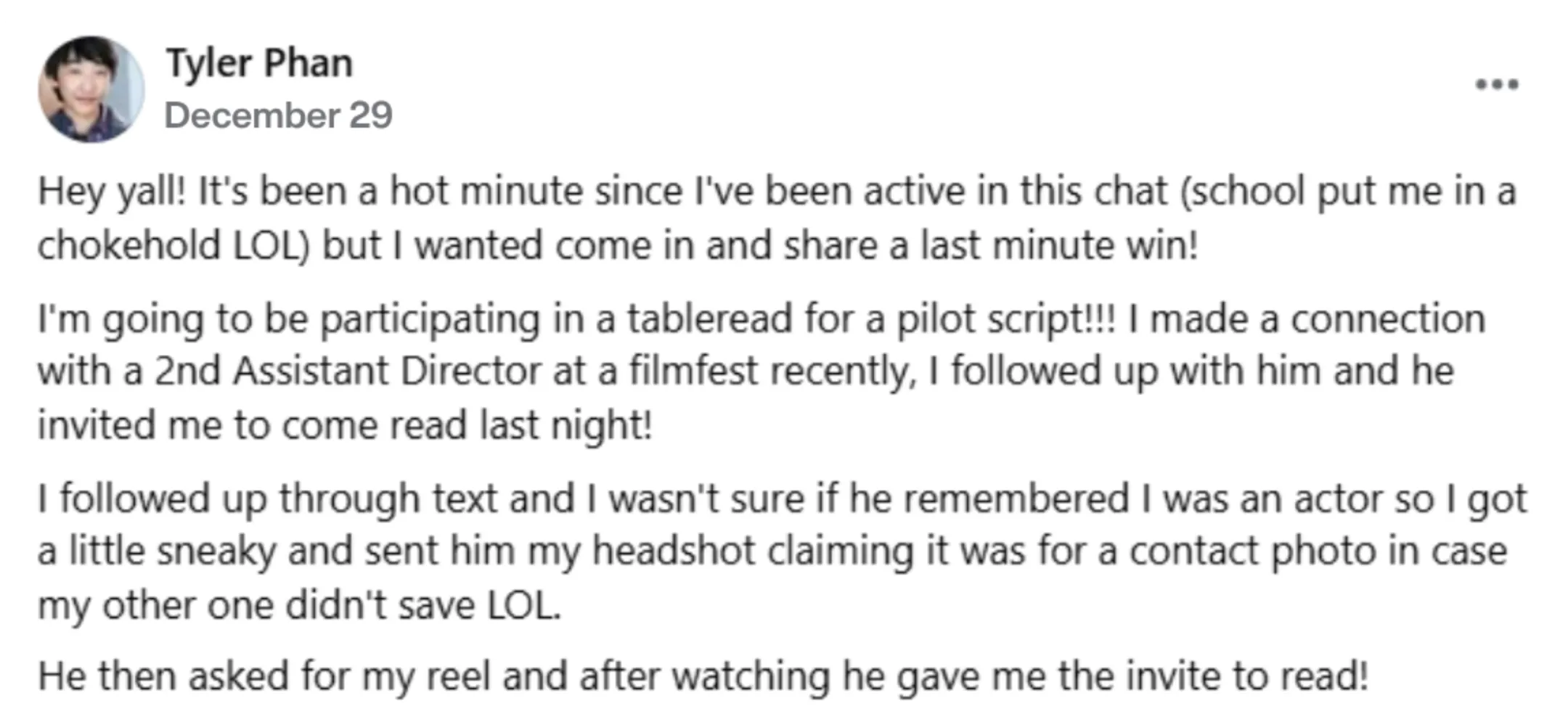Click the December 29 post timestamp
The image size is (1568, 727).
click(x=279, y=115)
